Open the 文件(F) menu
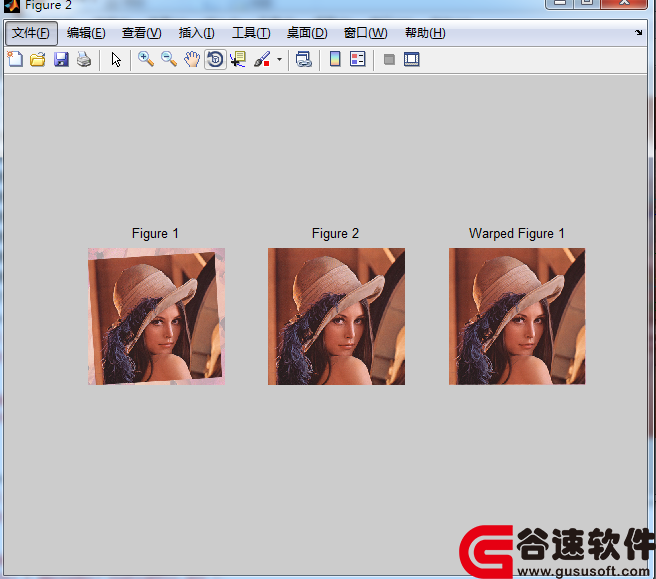 coord(31,33)
